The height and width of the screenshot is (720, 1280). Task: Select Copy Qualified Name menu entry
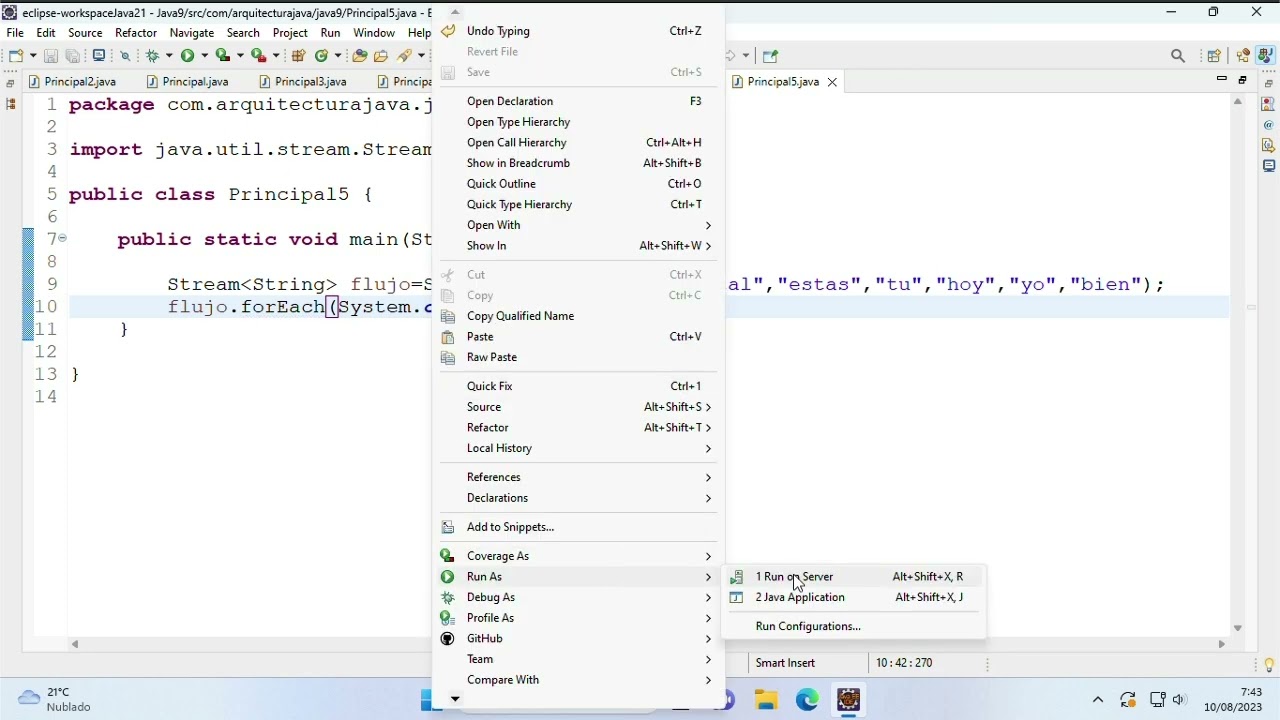pyautogui.click(x=578, y=316)
